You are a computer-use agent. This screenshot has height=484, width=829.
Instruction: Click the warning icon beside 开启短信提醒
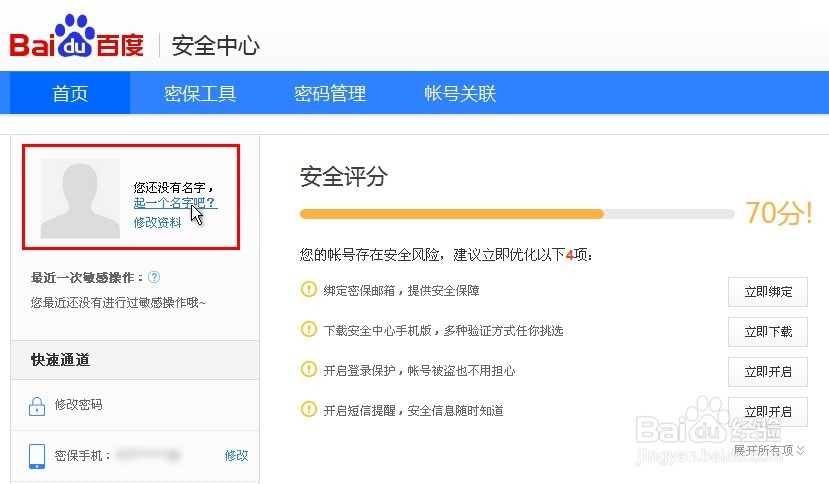[308, 410]
